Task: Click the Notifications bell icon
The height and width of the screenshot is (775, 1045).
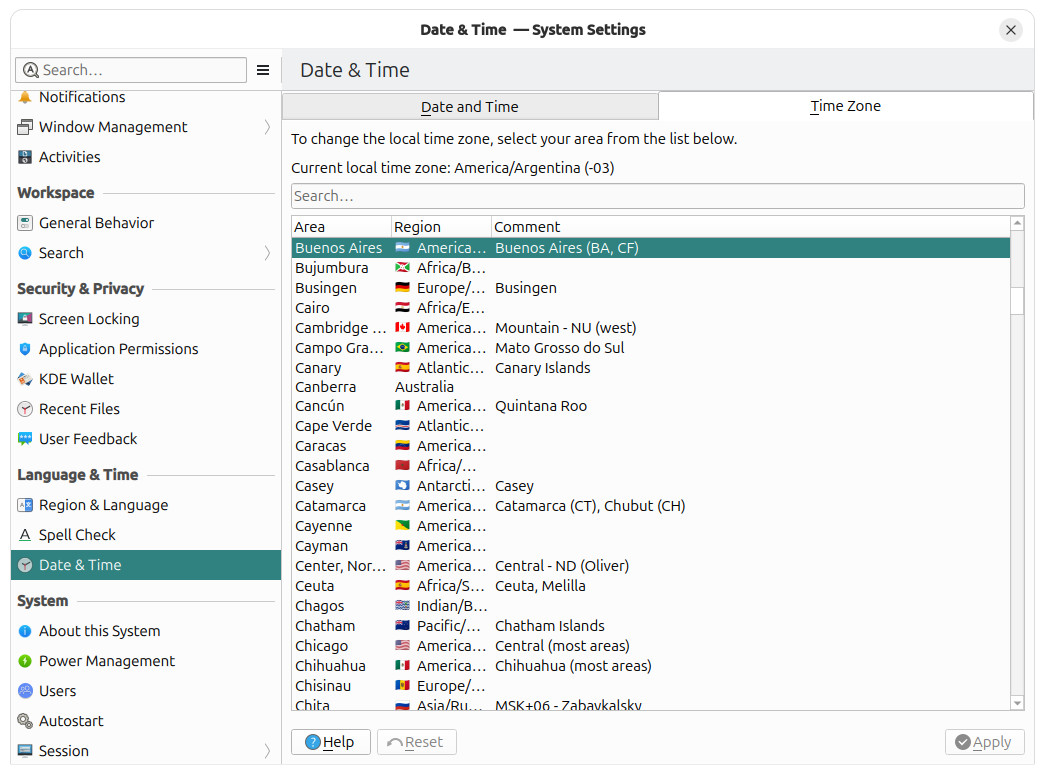Action: (25, 97)
